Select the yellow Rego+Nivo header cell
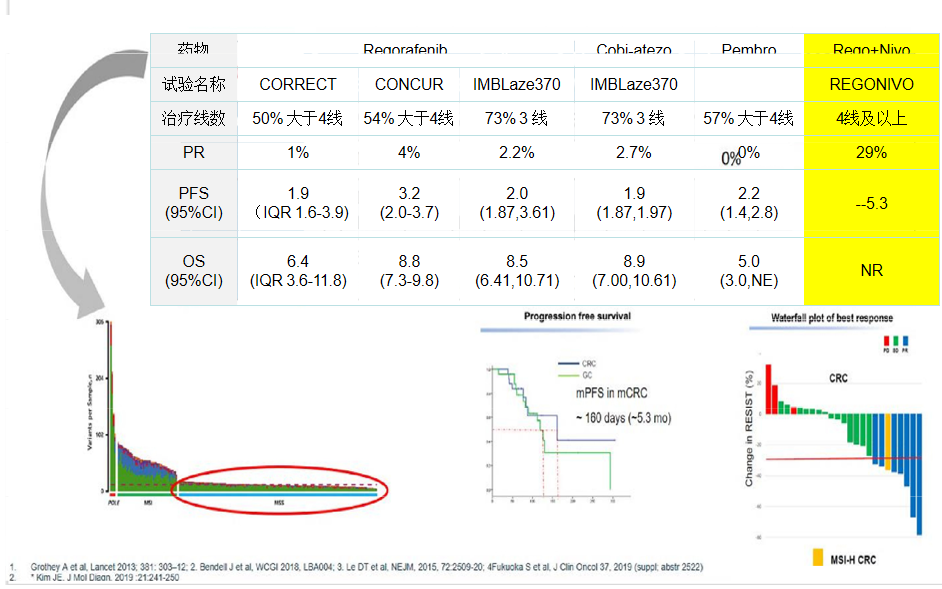942x589 pixels. (x=871, y=49)
